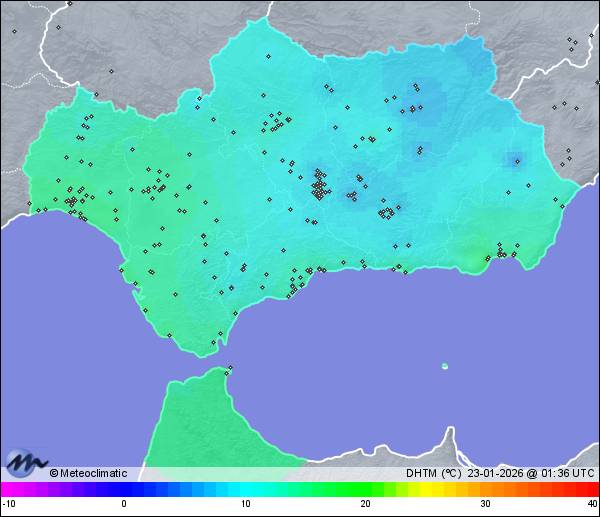Click the Alborán island station marker in the sea
This screenshot has height=517, width=600.
coord(444,366)
